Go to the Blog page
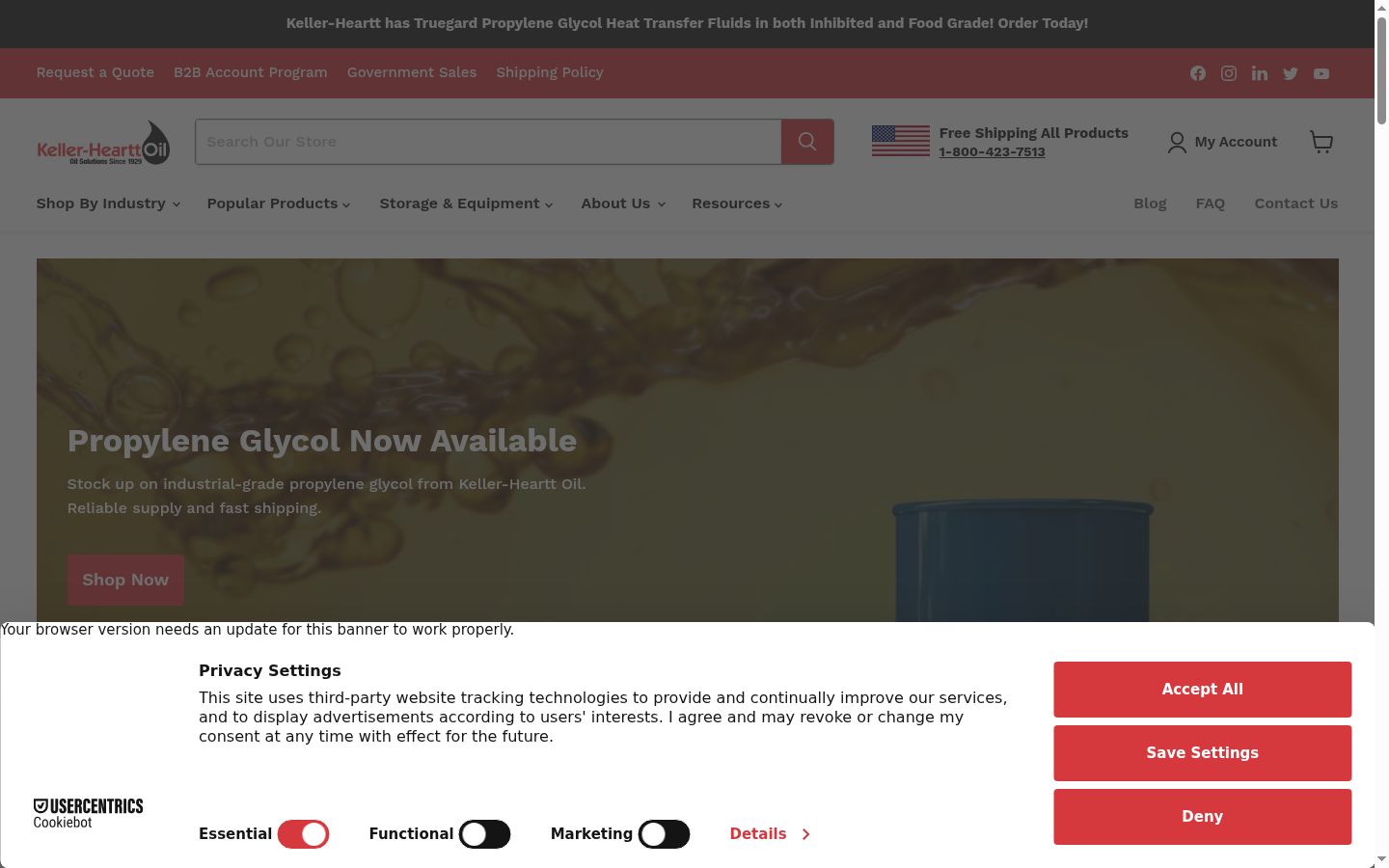Screen dimensions: 1389x868 point(1150,203)
